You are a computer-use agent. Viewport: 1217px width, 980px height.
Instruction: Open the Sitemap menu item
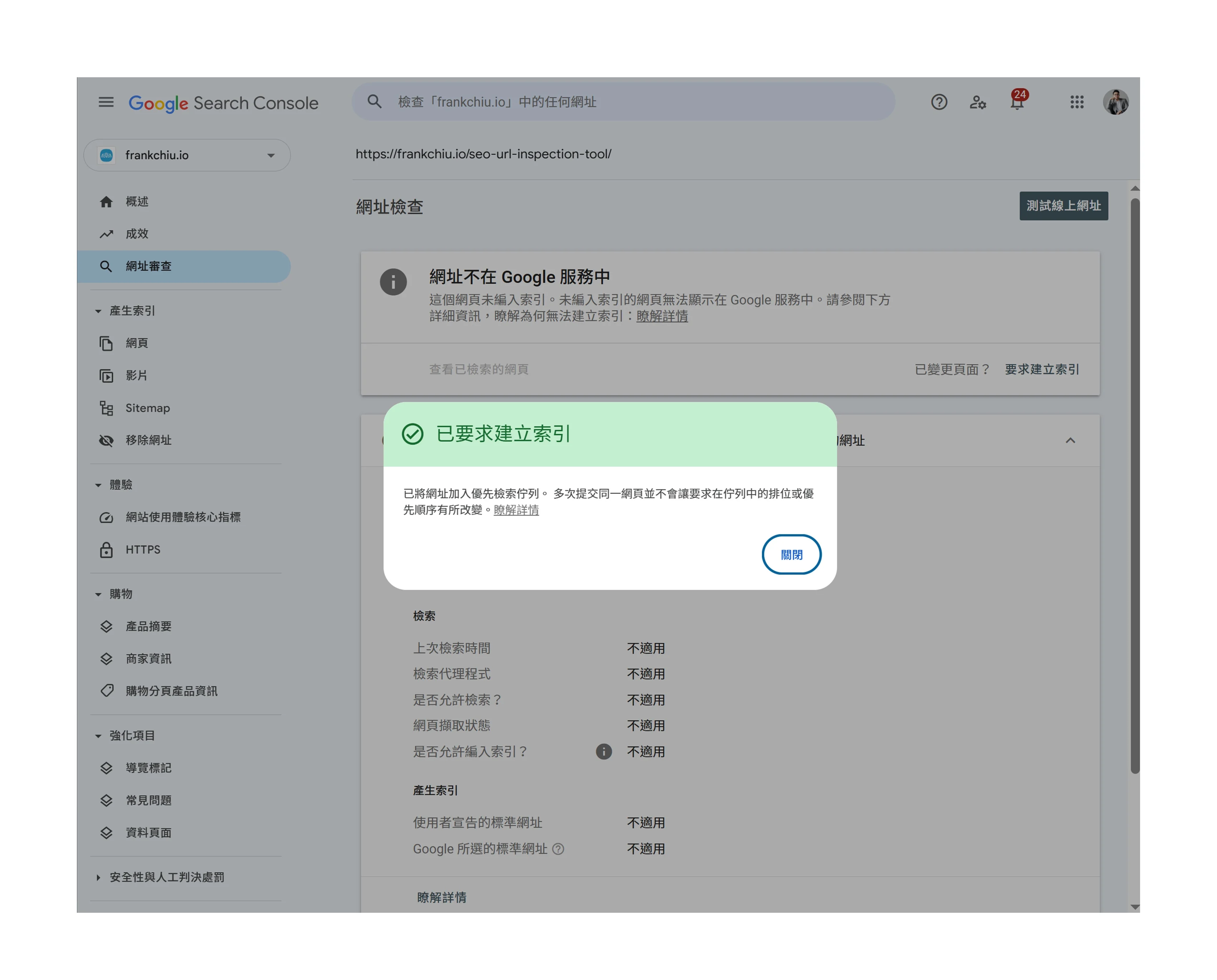[147, 408]
